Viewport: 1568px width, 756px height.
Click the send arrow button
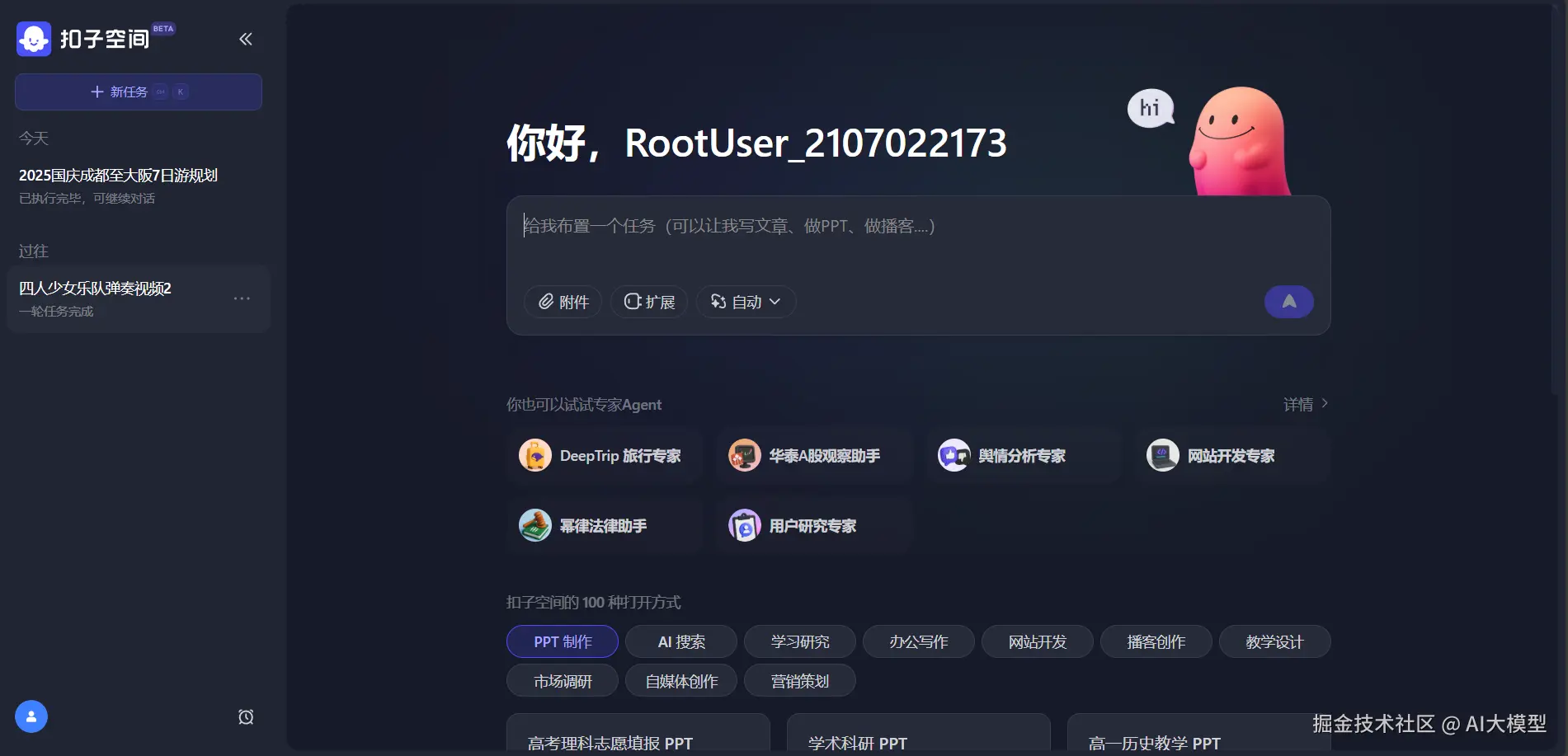coord(1289,302)
